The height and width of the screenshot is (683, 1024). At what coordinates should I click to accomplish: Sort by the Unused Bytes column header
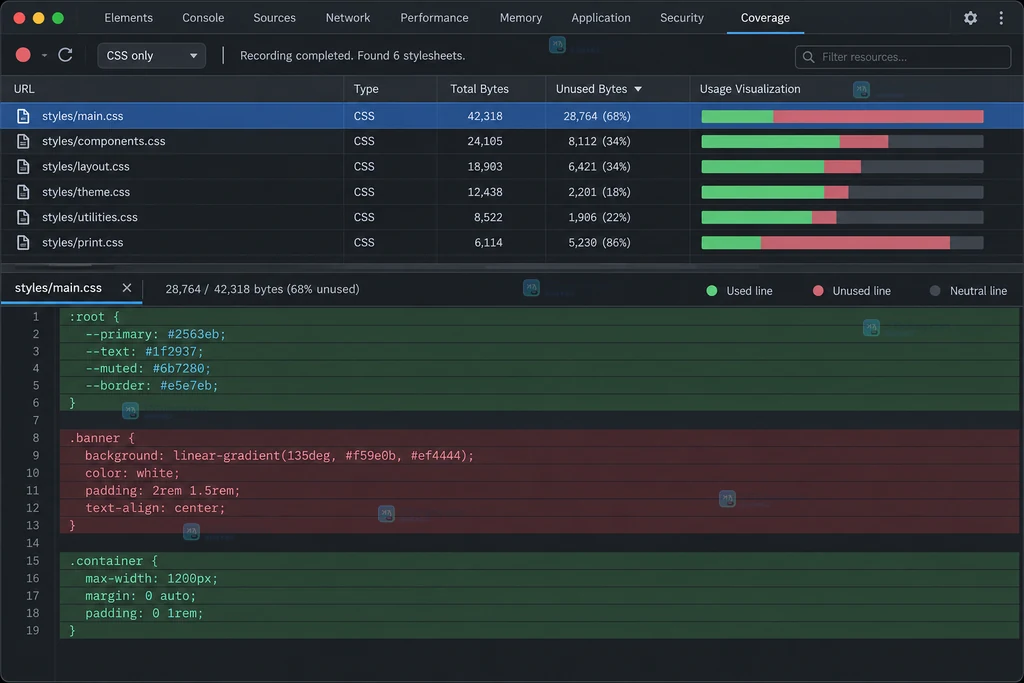pos(599,89)
